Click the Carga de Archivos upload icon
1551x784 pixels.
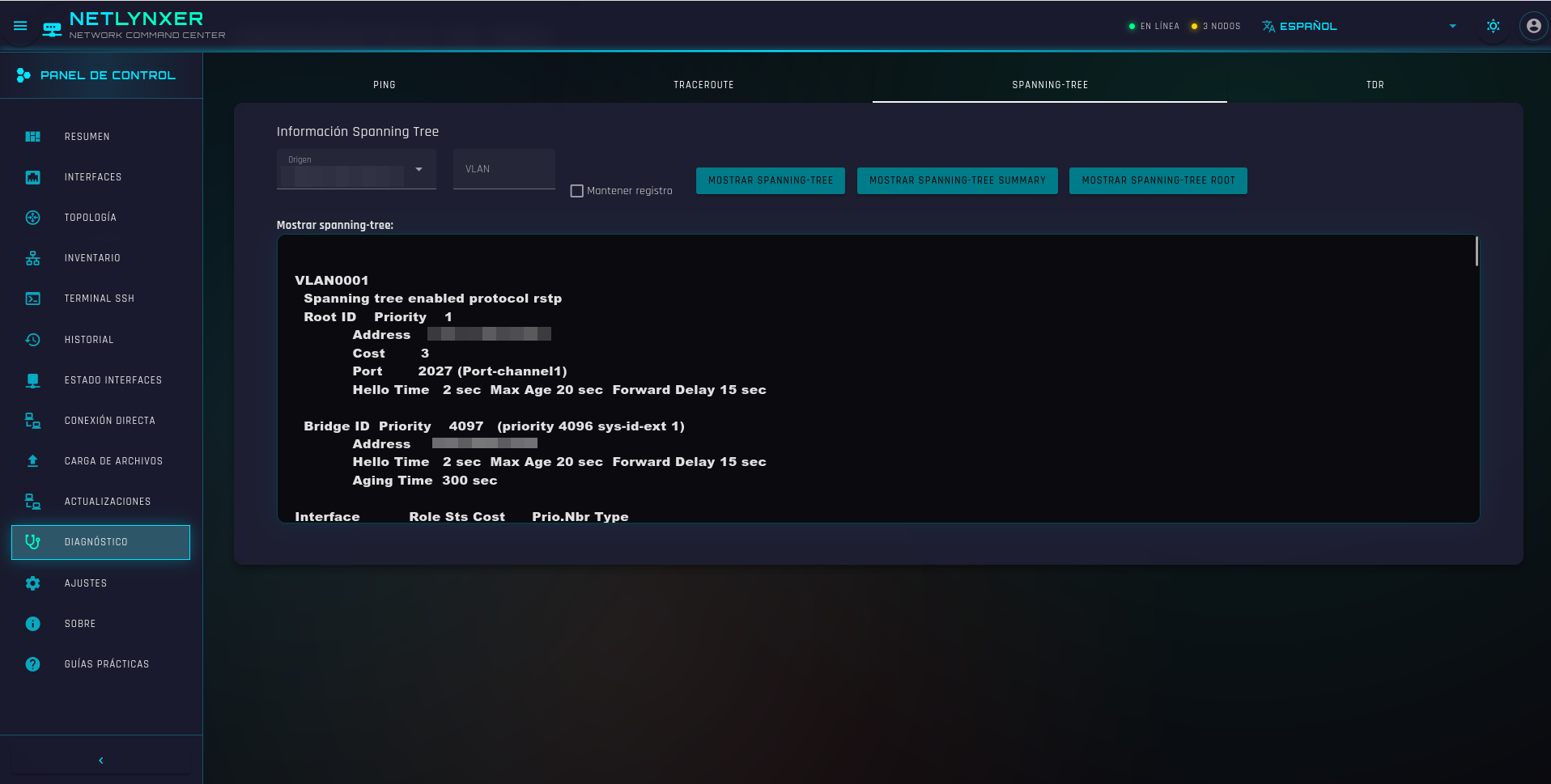coord(32,461)
